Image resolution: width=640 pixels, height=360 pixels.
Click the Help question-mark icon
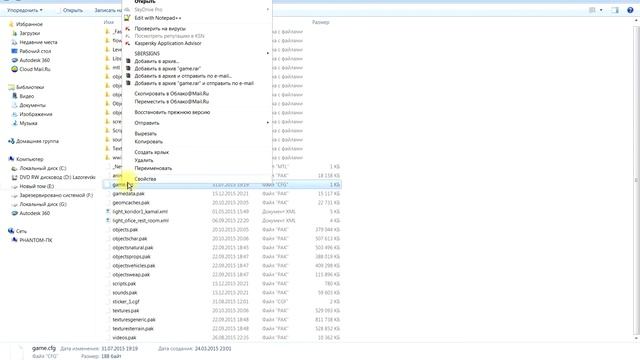[x=630, y=10]
